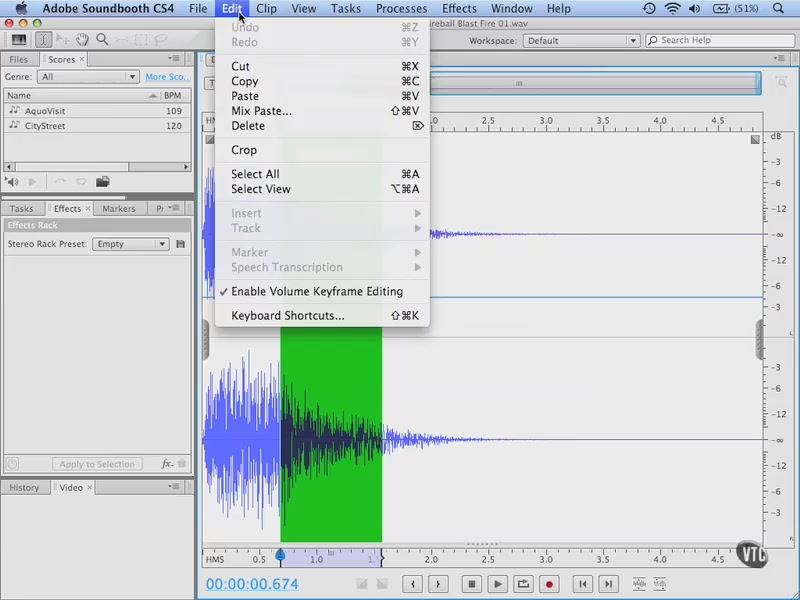Select the Hand tool
Viewport: 800px width, 600px height.
82,40
